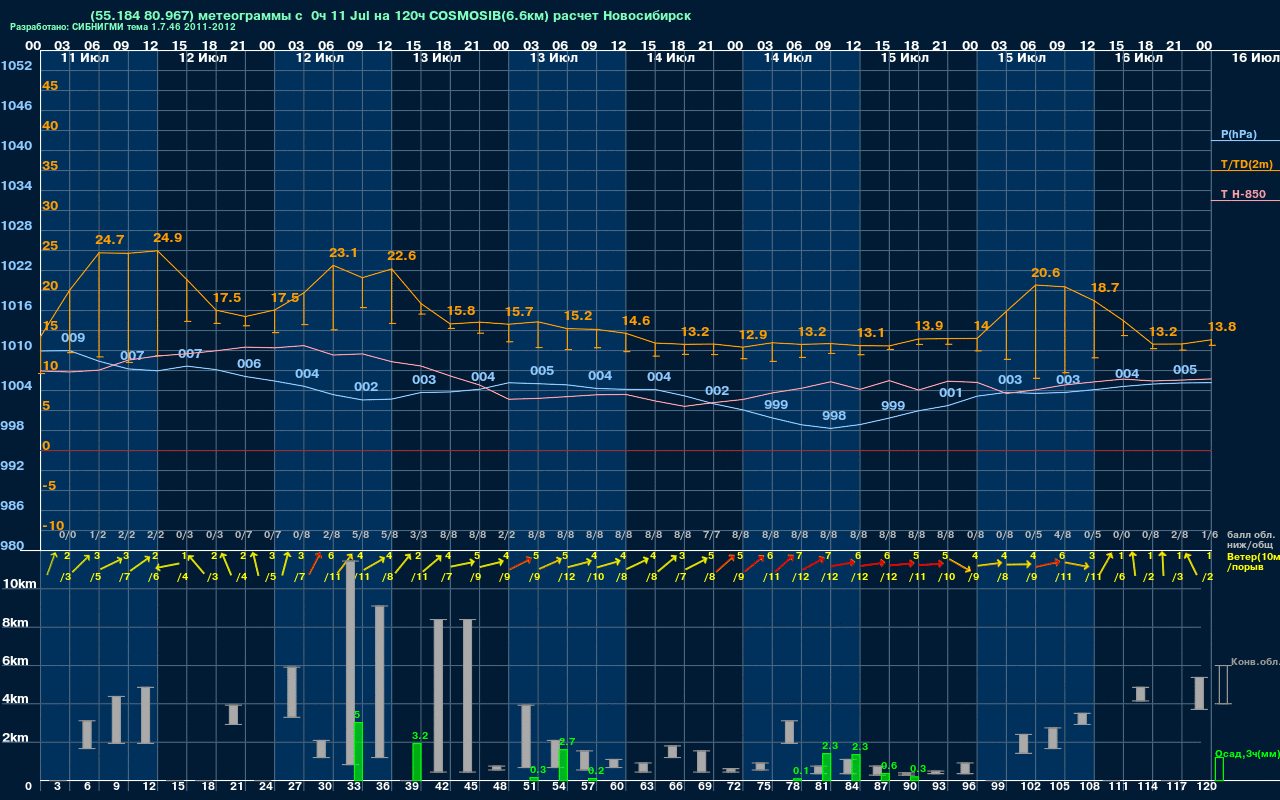Click the 992 pressure axis tick
Image resolution: width=1280 pixels, height=800 pixels.
point(13,466)
